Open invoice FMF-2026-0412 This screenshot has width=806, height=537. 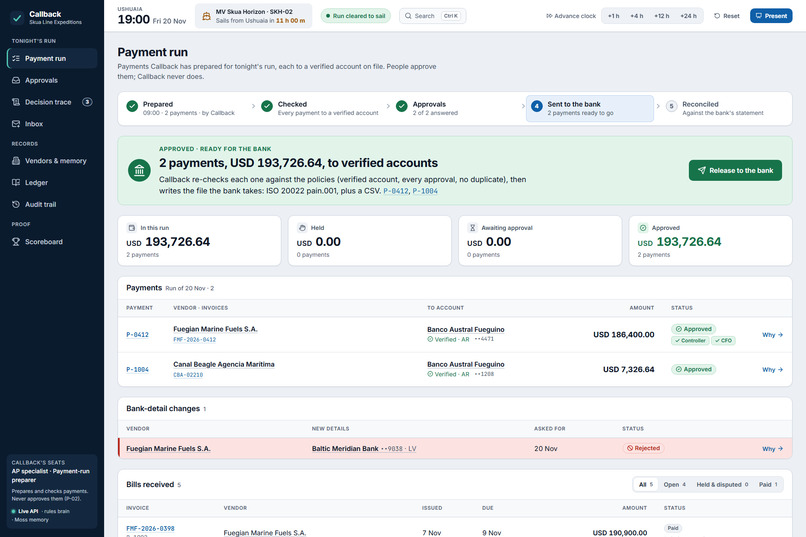click(194, 340)
